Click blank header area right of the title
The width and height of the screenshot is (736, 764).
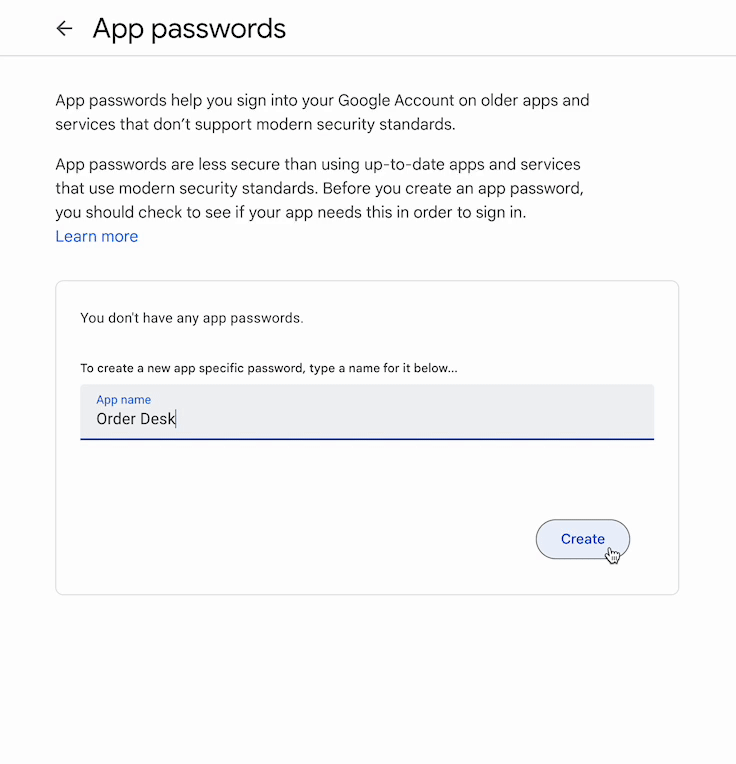[x=500, y=28]
